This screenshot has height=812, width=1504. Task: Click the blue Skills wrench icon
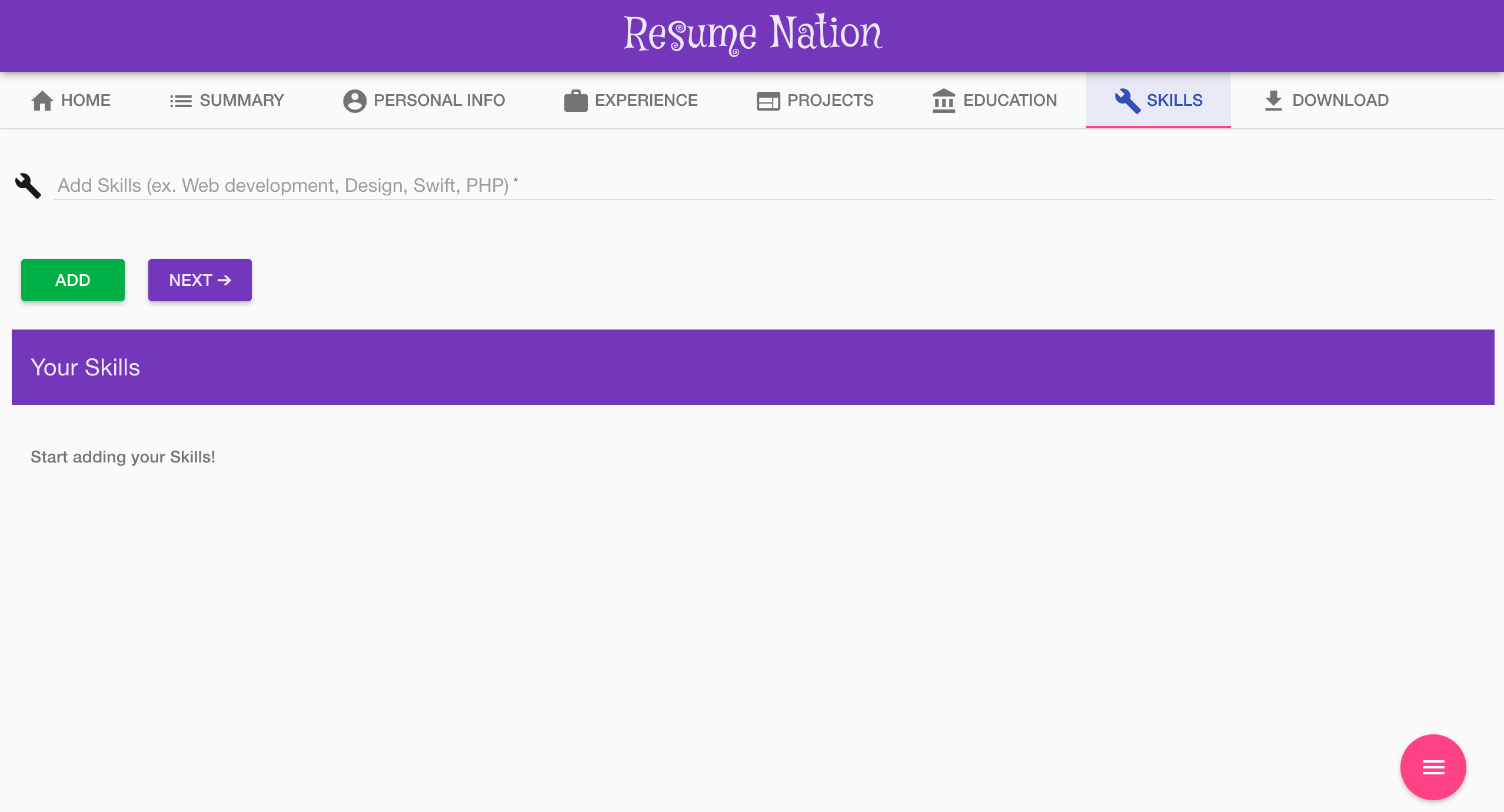(x=1127, y=101)
